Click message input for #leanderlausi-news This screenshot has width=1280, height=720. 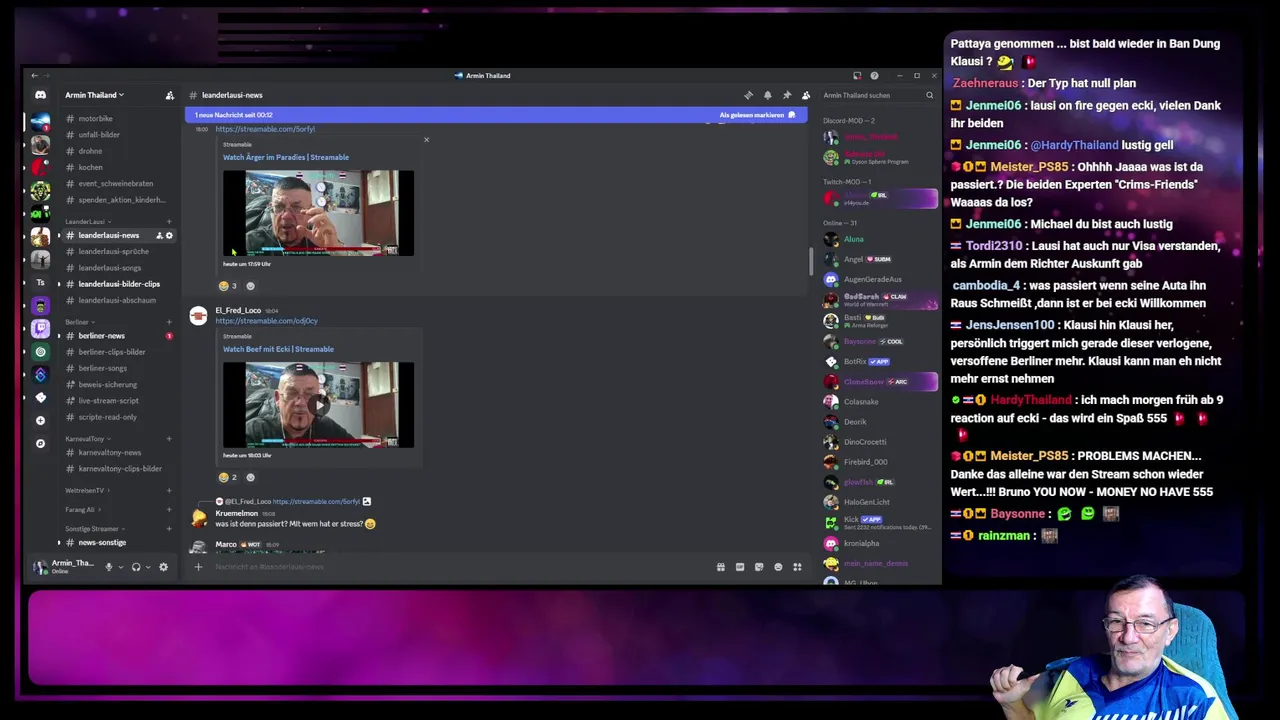tap(460, 567)
